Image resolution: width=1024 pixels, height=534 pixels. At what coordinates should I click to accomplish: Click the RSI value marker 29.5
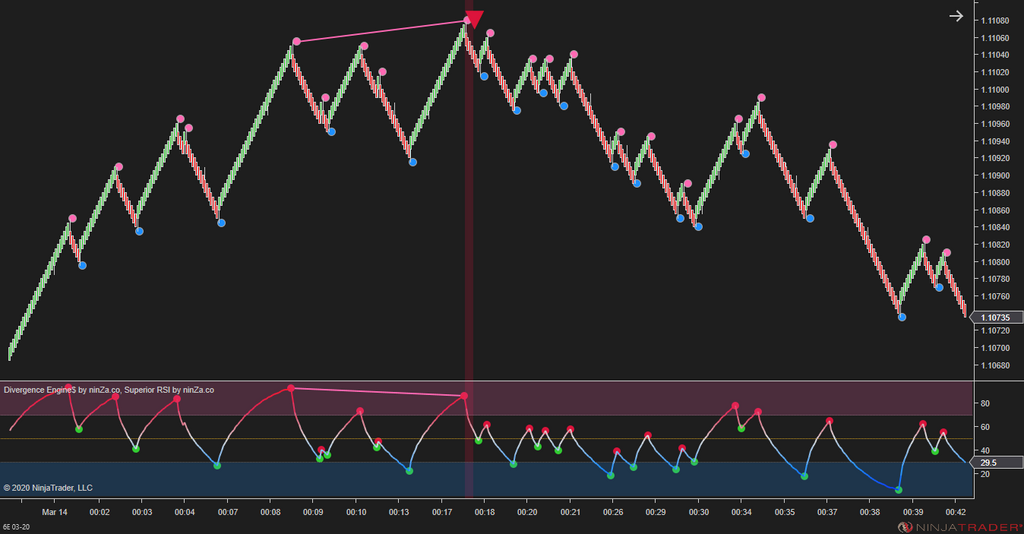click(995, 462)
